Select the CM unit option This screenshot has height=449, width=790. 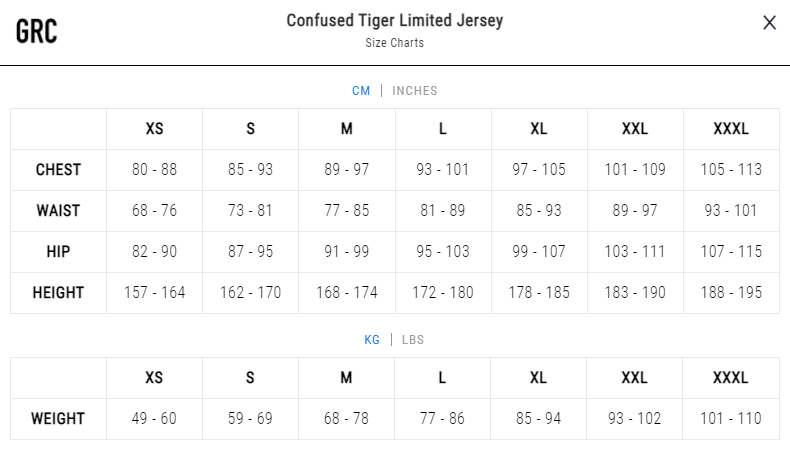(361, 91)
